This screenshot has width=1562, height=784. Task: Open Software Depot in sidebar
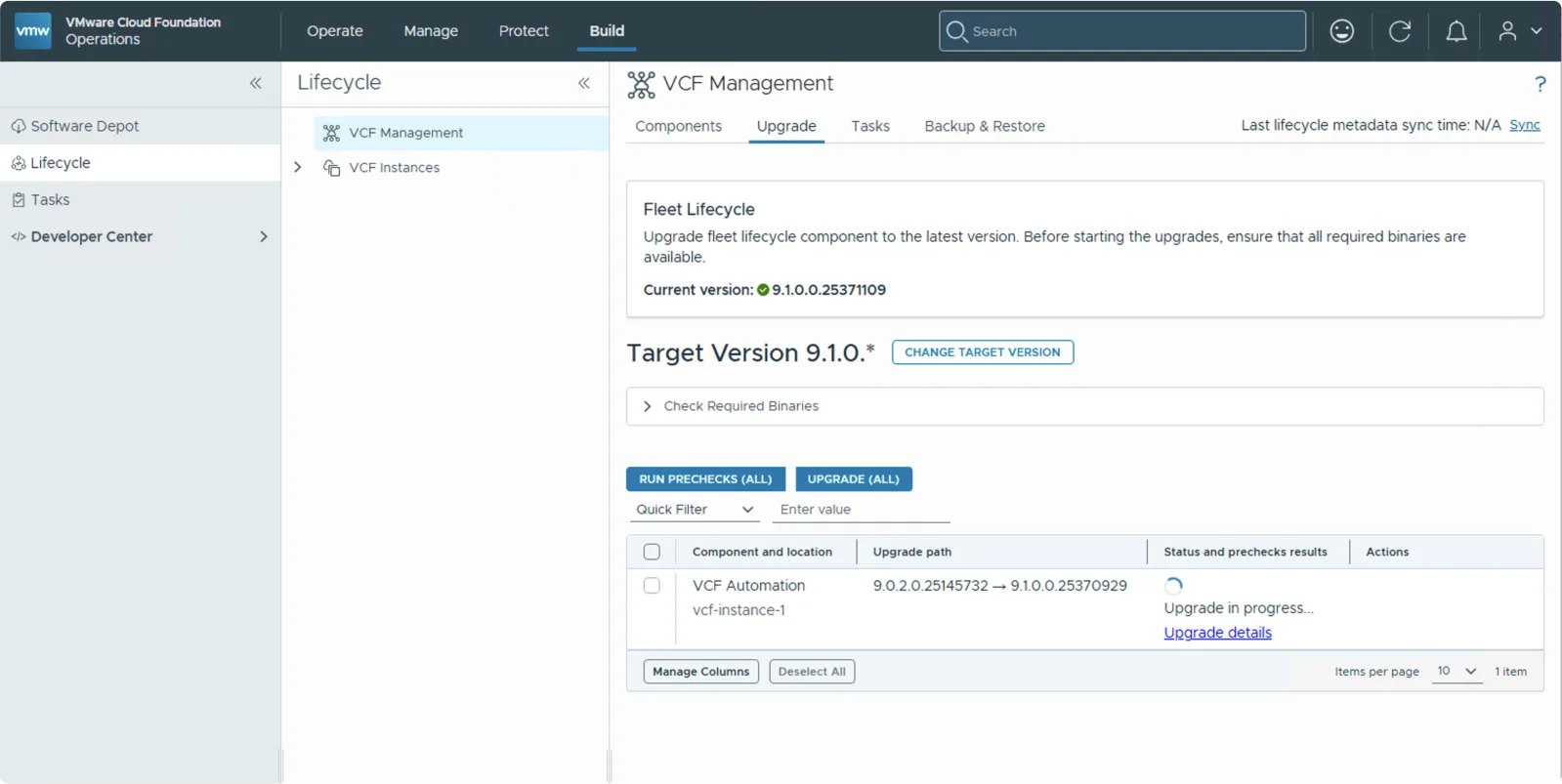coord(140,126)
